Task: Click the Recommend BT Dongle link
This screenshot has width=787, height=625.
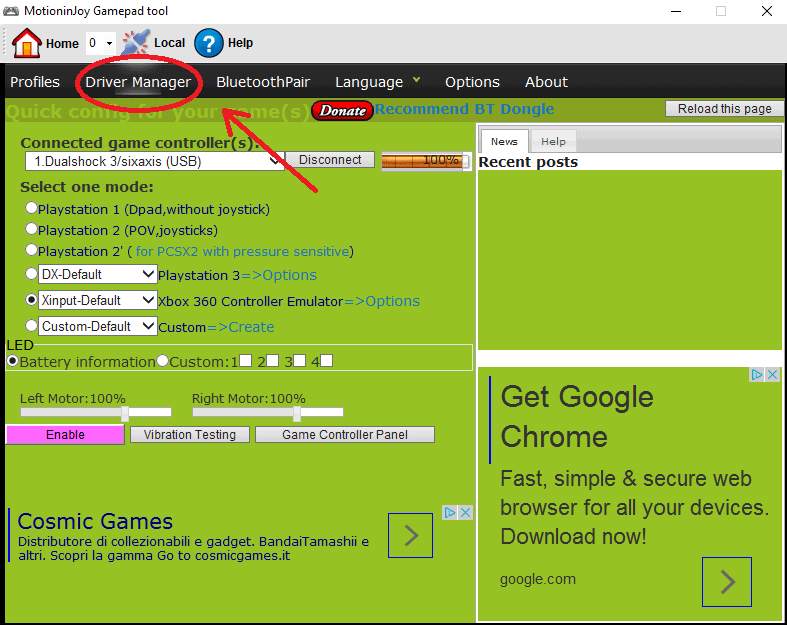Action: point(464,109)
